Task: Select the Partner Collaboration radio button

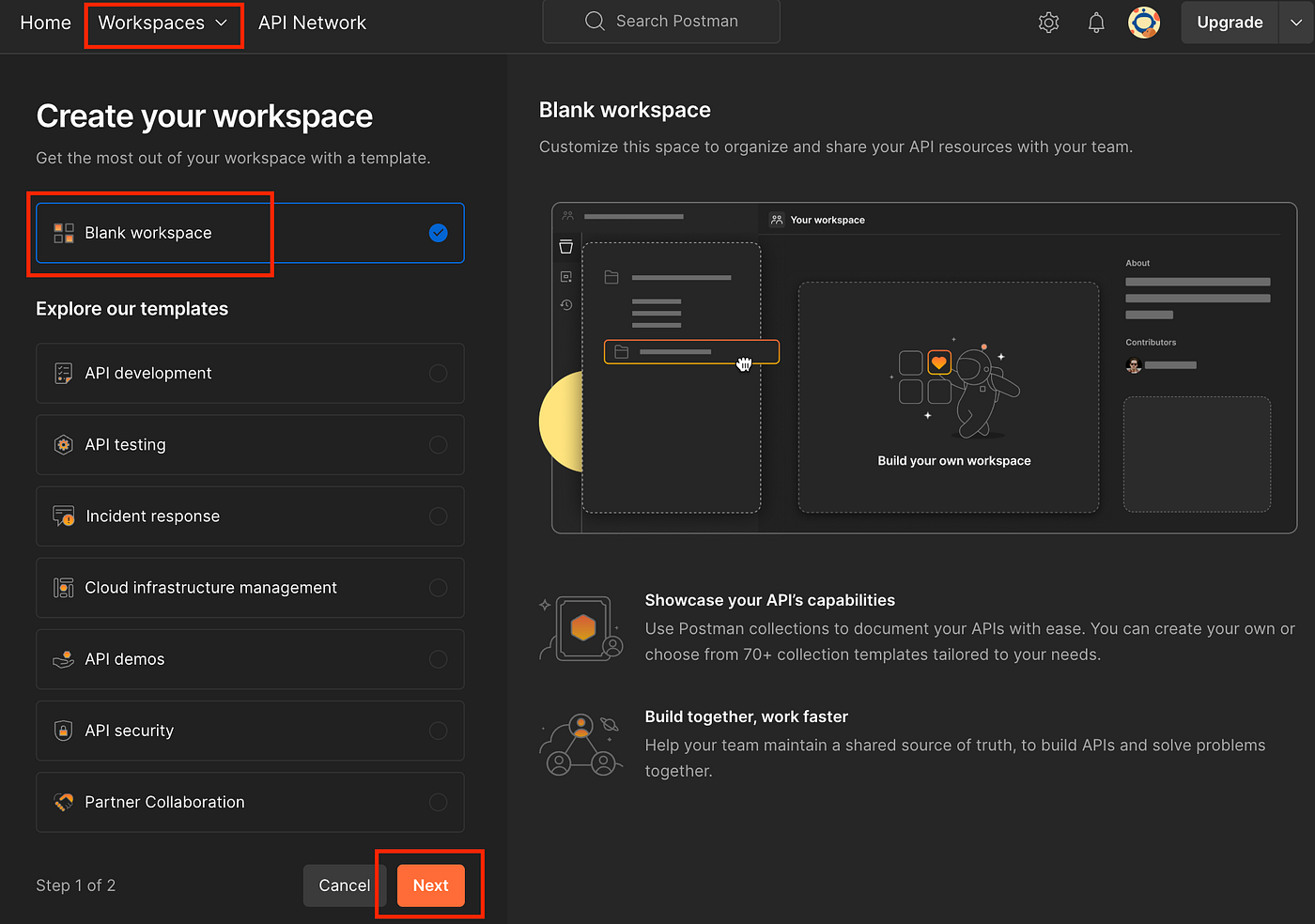Action: click(438, 802)
